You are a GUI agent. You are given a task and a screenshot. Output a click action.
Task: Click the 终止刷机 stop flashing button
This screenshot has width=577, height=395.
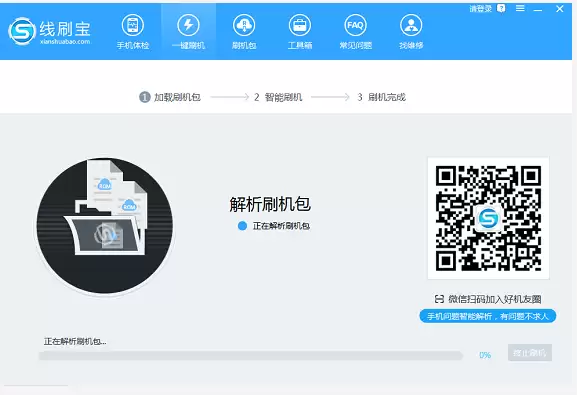(x=530, y=353)
